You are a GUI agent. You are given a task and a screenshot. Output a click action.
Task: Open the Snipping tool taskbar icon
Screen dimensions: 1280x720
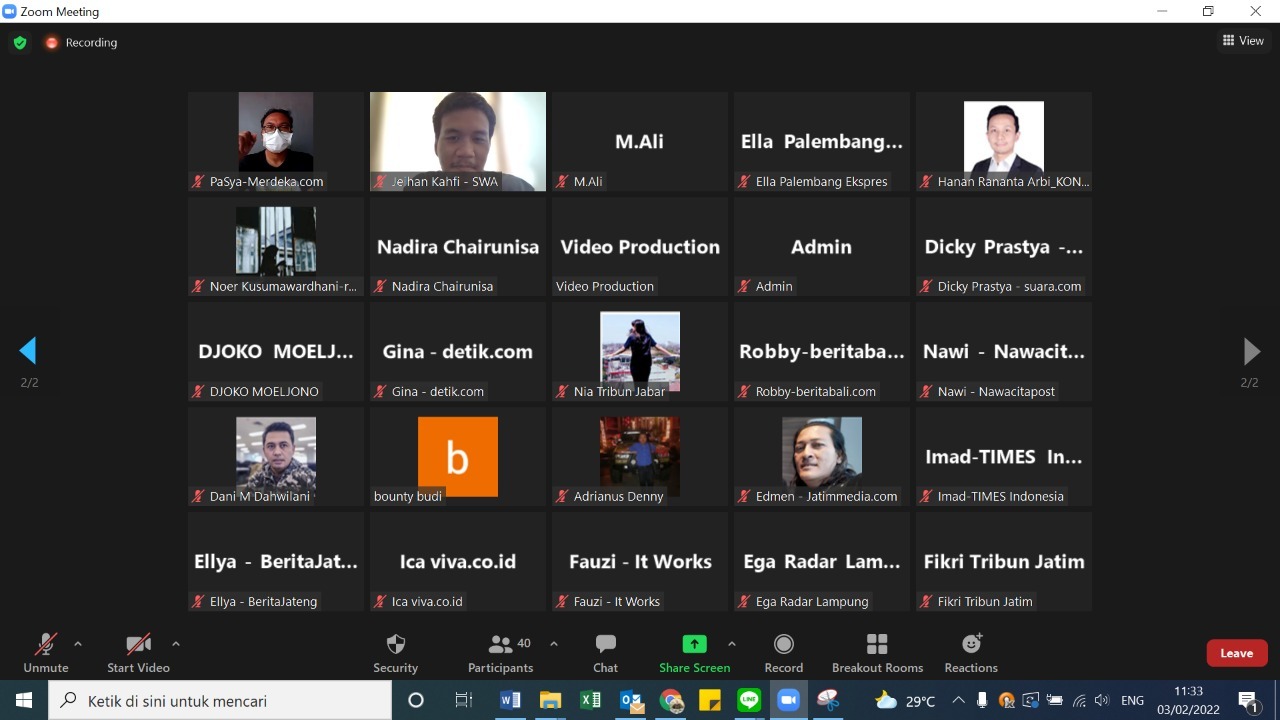point(828,700)
